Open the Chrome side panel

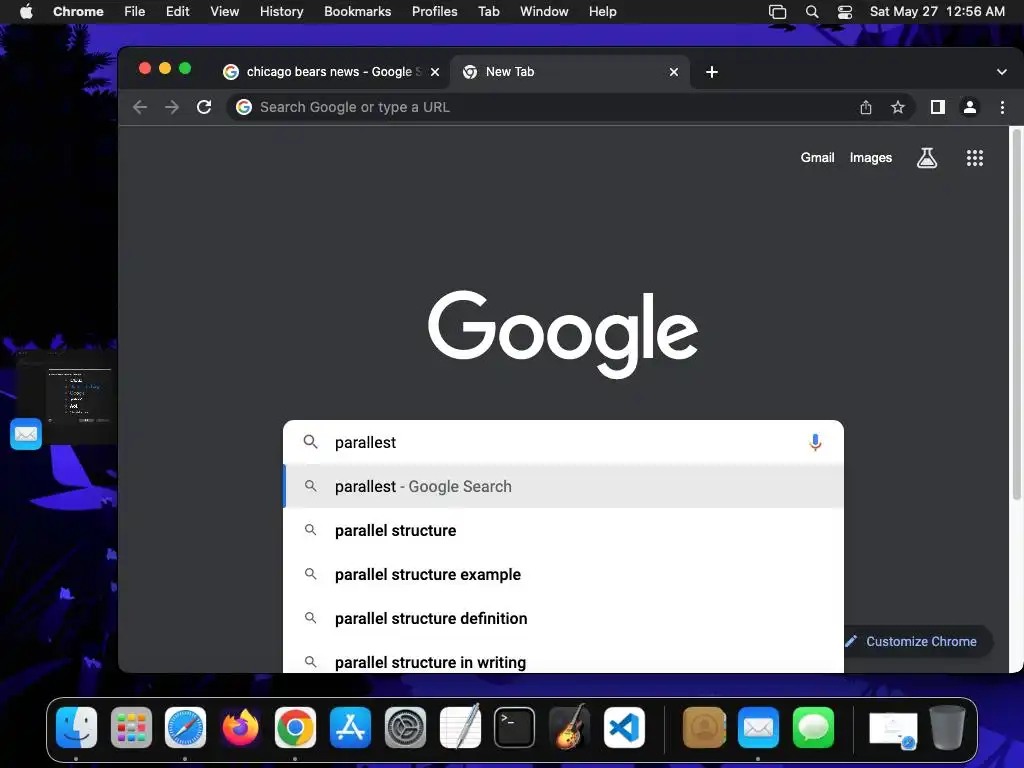click(x=938, y=107)
